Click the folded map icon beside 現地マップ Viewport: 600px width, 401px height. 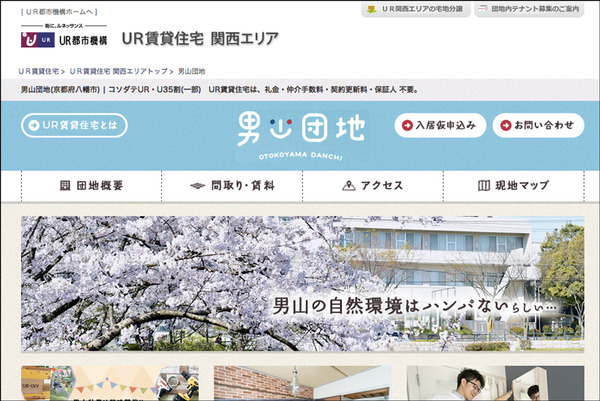point(484,186)
